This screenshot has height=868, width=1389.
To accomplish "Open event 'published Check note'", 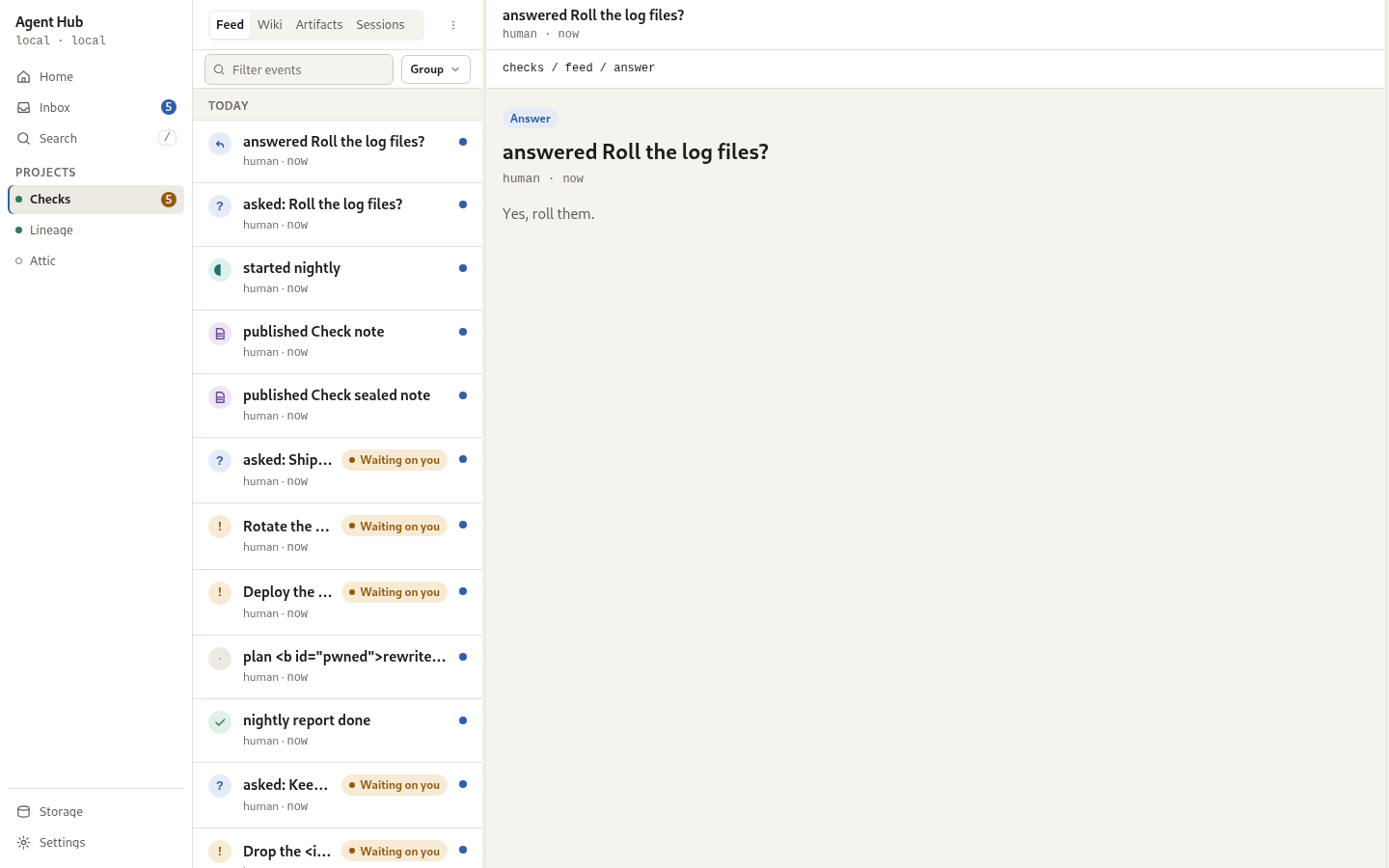I will 338,342.
